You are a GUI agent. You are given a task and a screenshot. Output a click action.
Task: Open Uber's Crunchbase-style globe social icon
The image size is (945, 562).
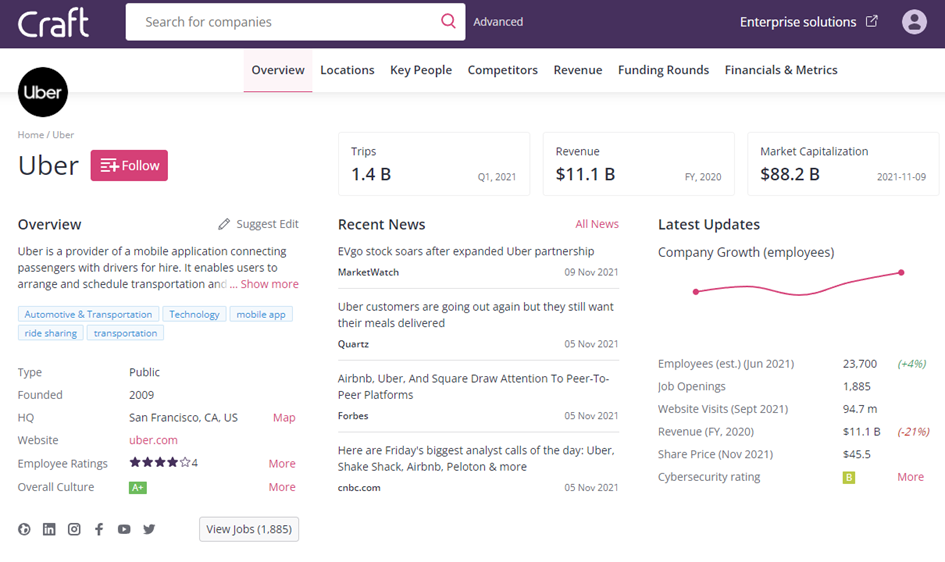click(x=24, y=529)
